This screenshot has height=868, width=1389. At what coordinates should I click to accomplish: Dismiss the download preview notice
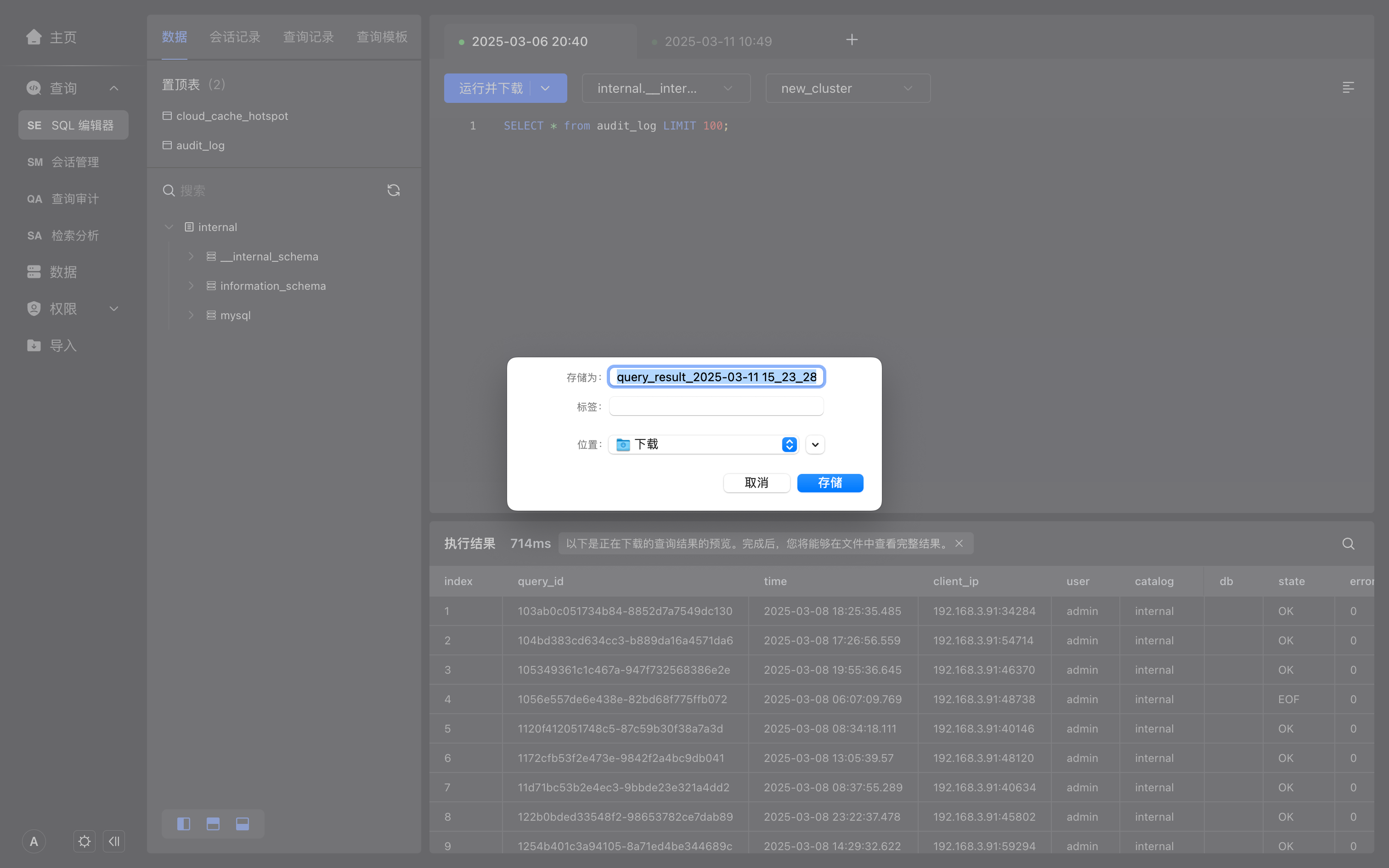(959, 544)
